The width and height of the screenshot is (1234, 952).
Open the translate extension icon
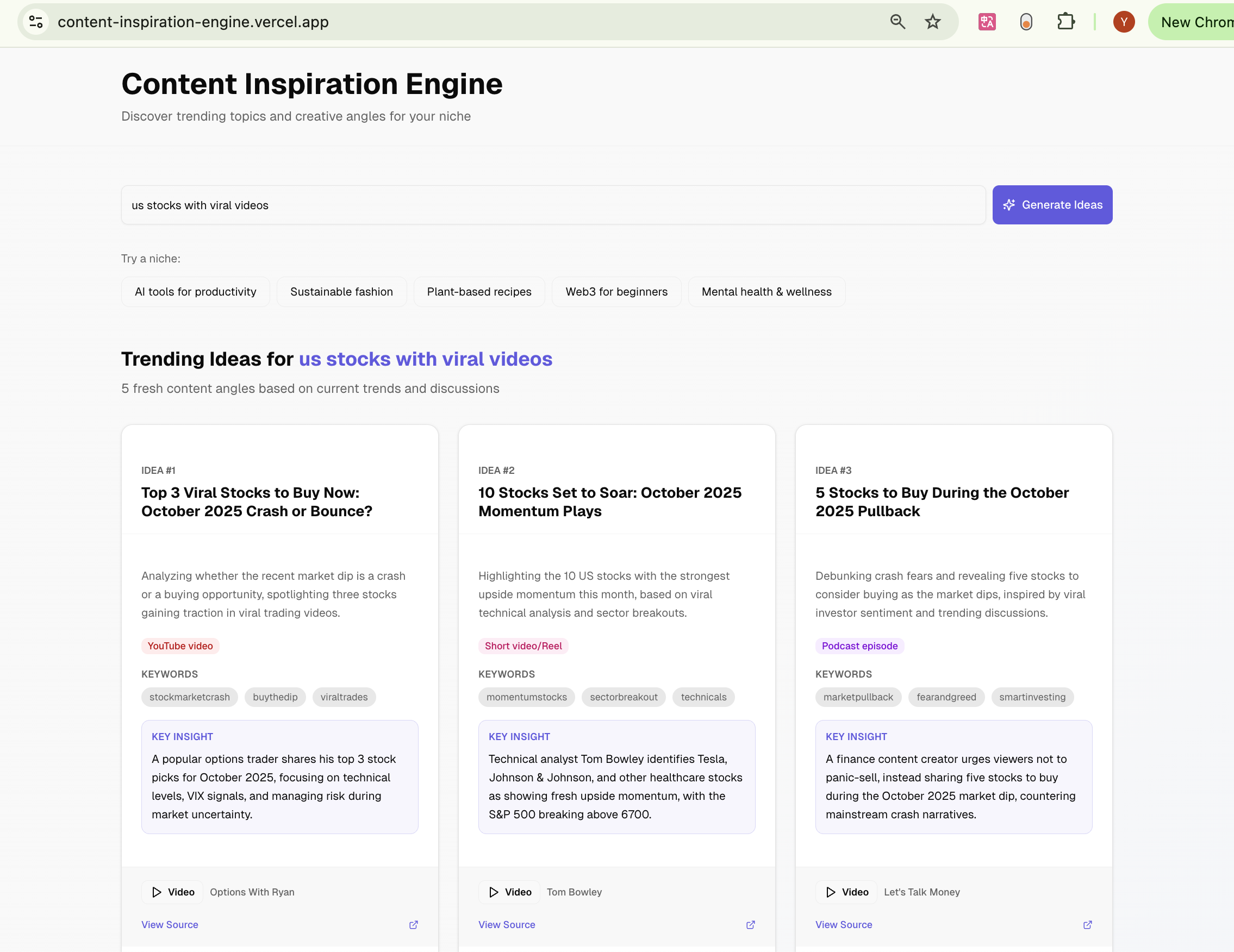pos(987,22)
